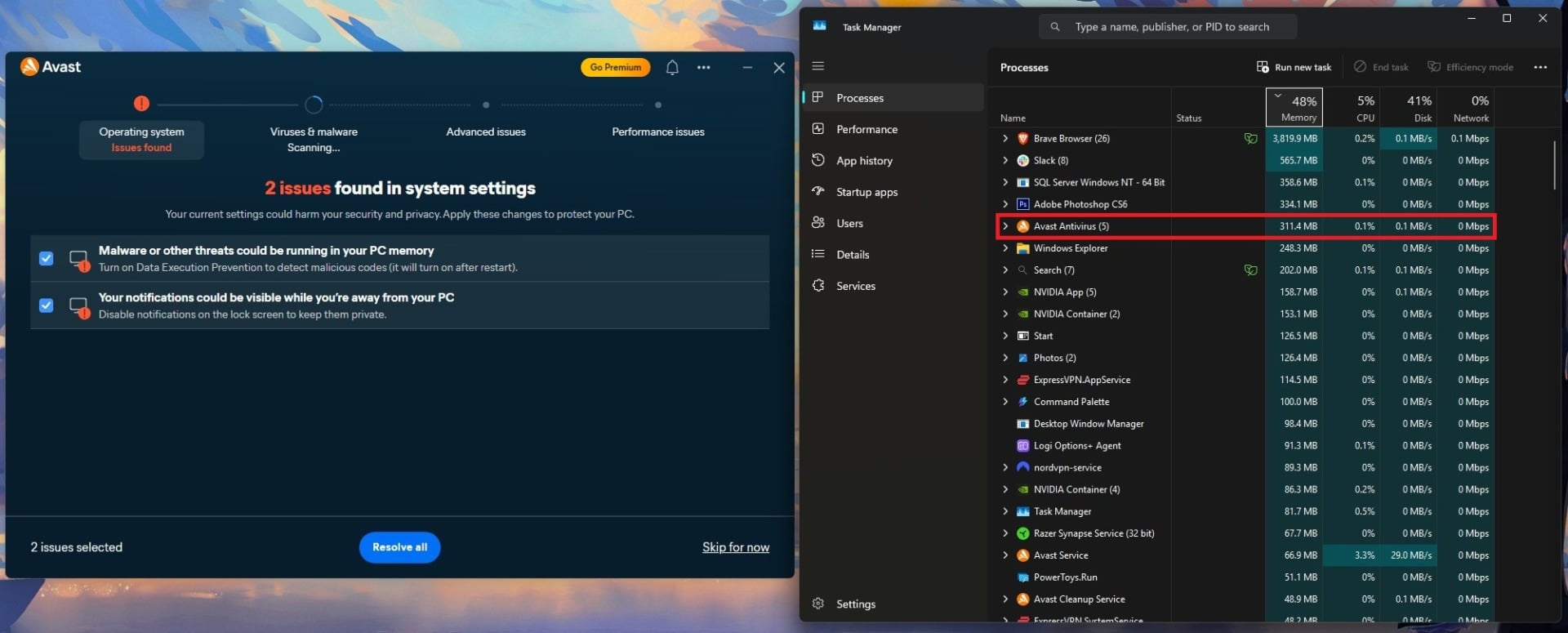
Task: Open Task Manager hamburger navigation menu
Action: click(x=818, y=66)
